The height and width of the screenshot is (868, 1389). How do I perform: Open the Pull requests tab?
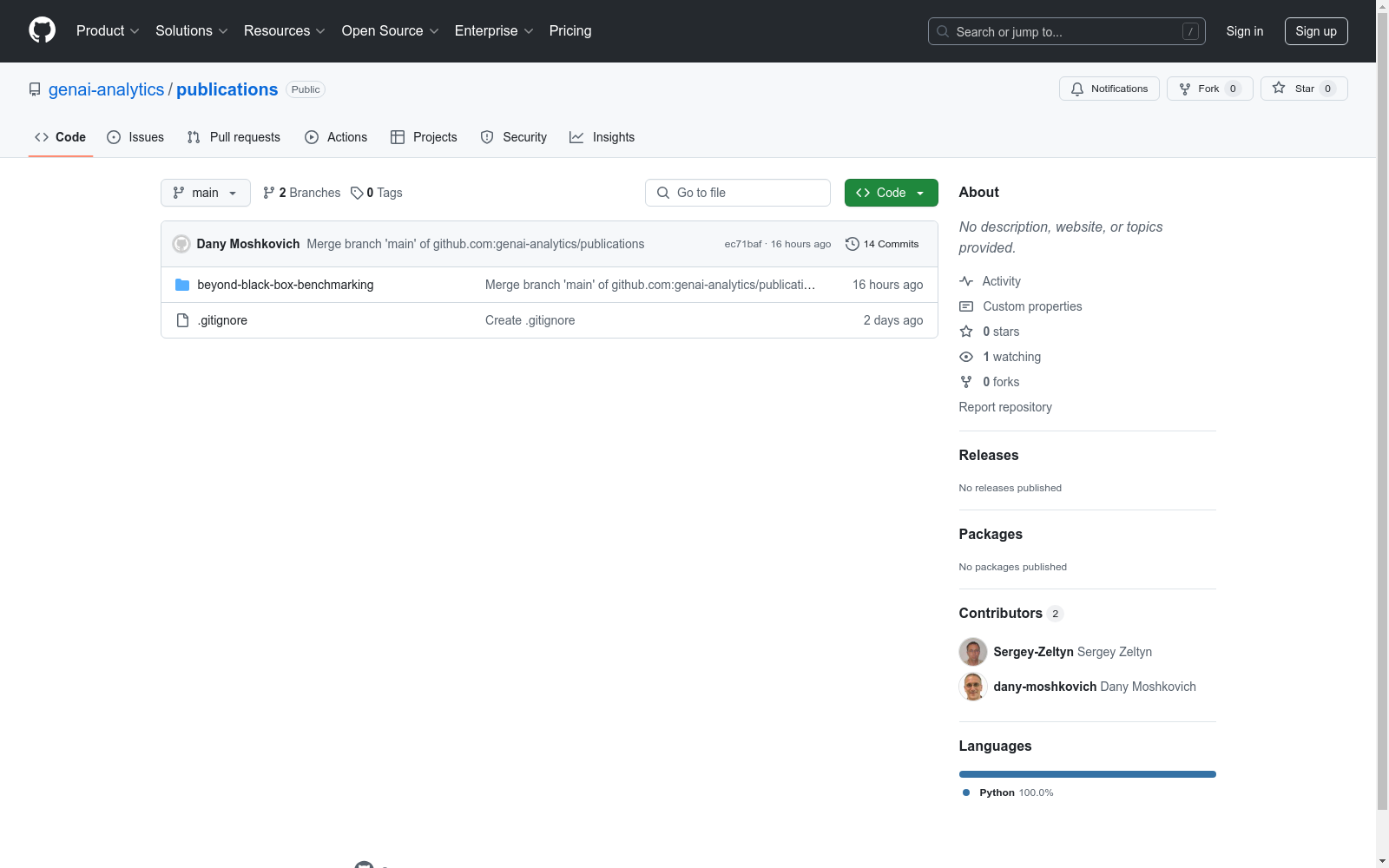click(234, 137)
